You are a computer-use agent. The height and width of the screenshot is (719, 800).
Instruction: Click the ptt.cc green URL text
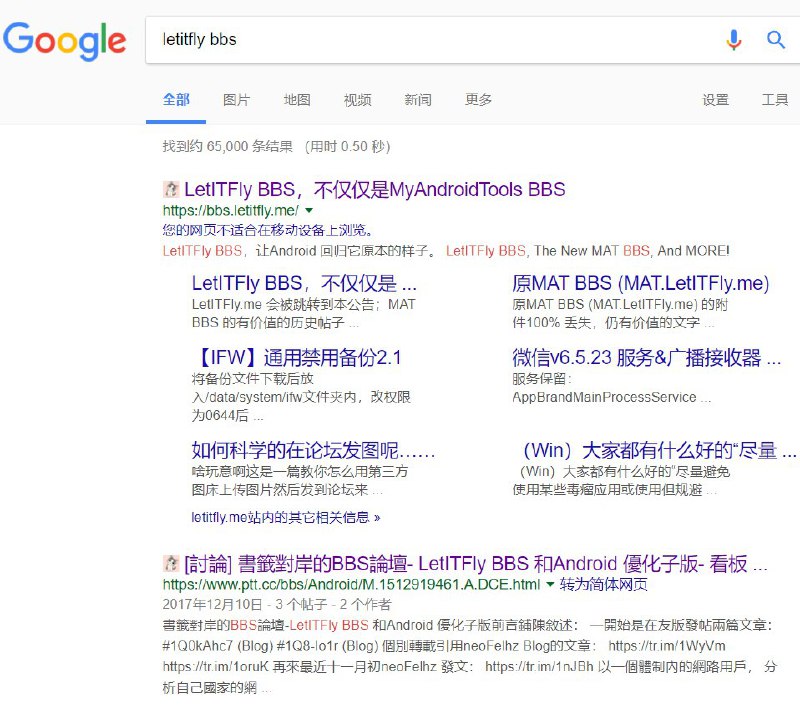click(x=351, y=584)
